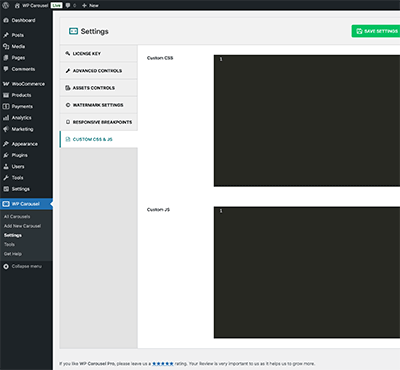400x370 pixels.
Task: Open Watermark Settings tab
Action: [99, 105]
